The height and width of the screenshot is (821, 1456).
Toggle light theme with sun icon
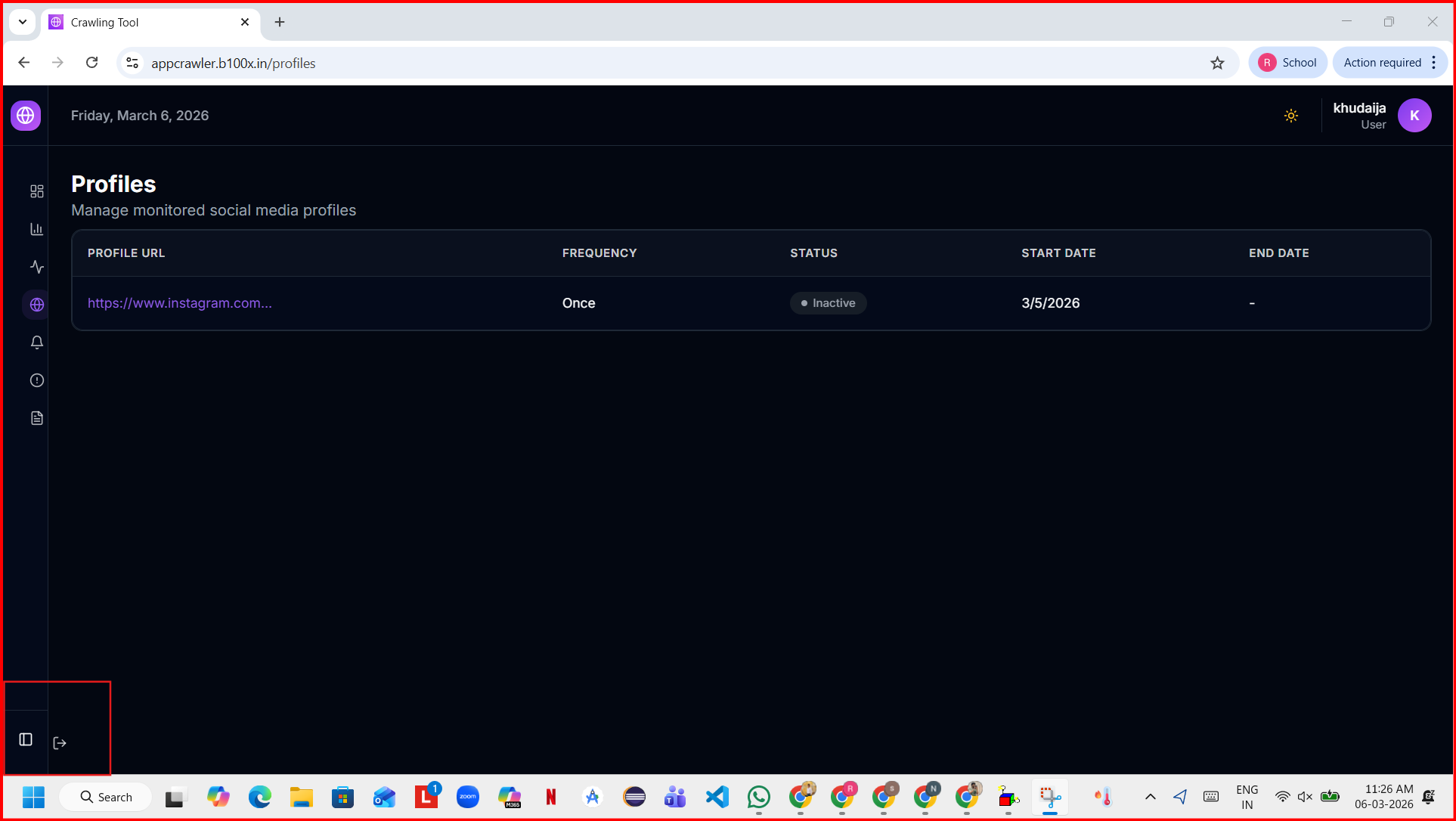pos(1291,116)
